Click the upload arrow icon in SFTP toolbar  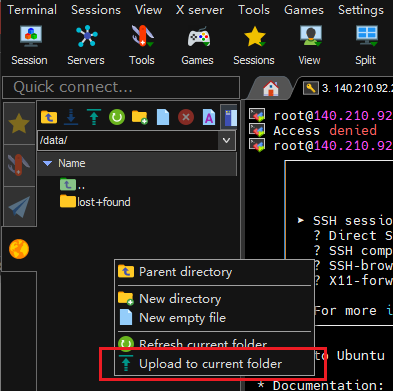coord(94,117)
